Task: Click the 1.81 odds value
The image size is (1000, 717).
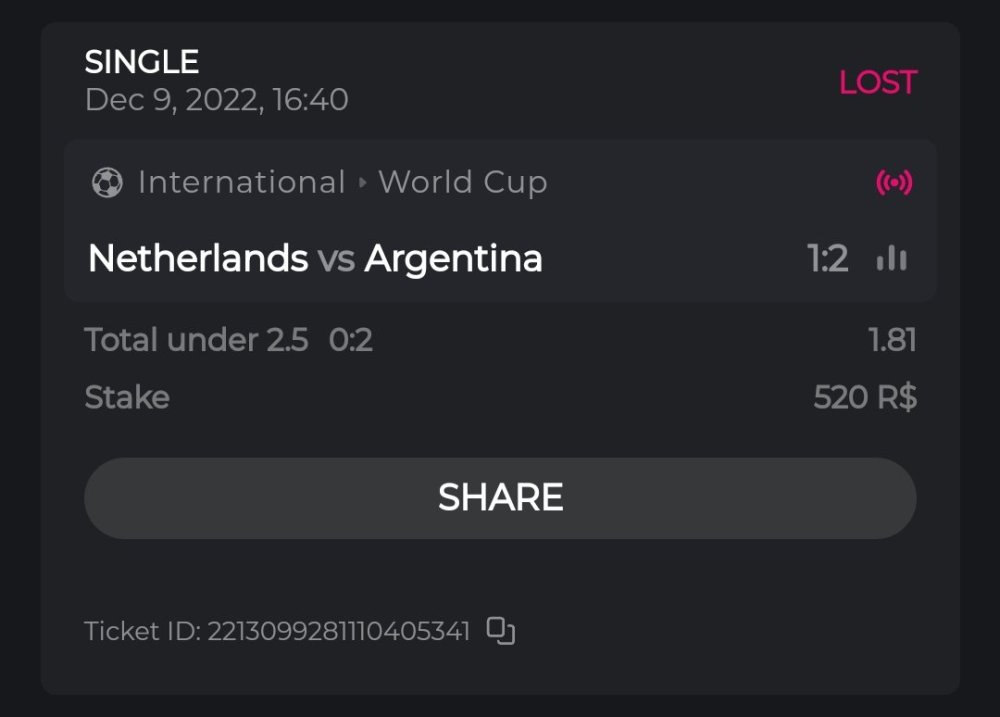Action: coord(892,340)
